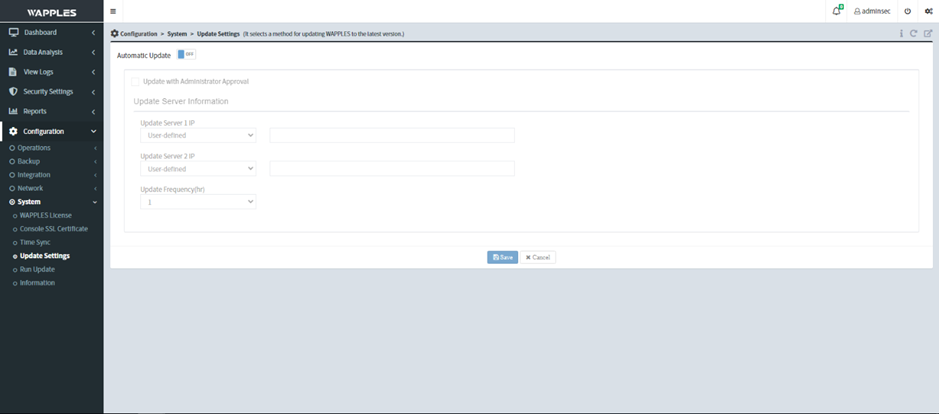This screenshot has width=939, height=414.
Task: Click the refresh icon on breadcrumb bar
Action: pyautogui.click(x=913, y=34)
